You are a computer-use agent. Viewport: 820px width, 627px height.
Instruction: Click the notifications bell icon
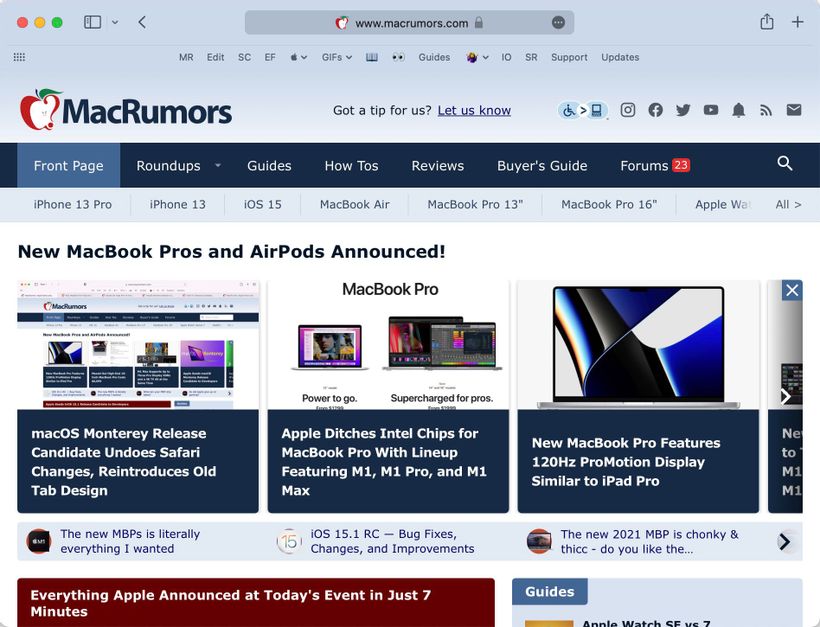click(738, 110)
